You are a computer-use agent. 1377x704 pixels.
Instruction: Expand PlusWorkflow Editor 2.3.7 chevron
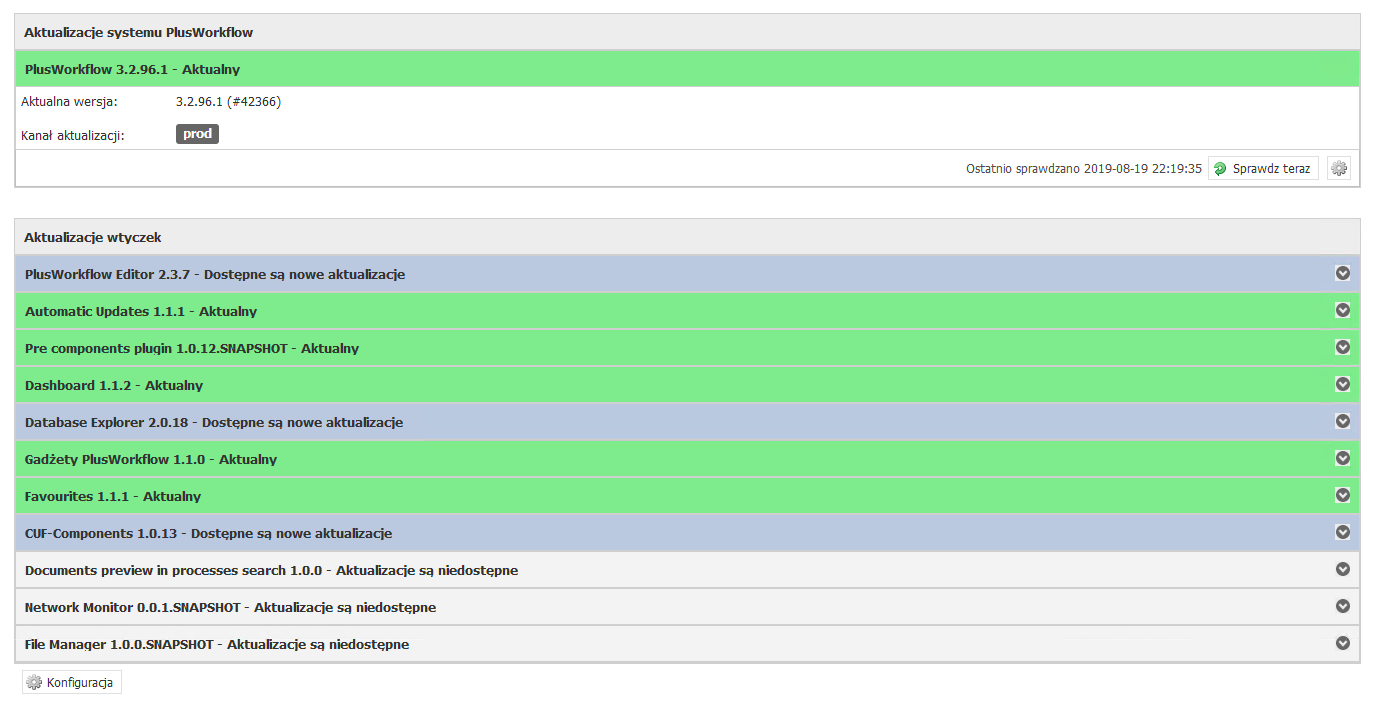pyautogui.click(x=1343, y=273)
